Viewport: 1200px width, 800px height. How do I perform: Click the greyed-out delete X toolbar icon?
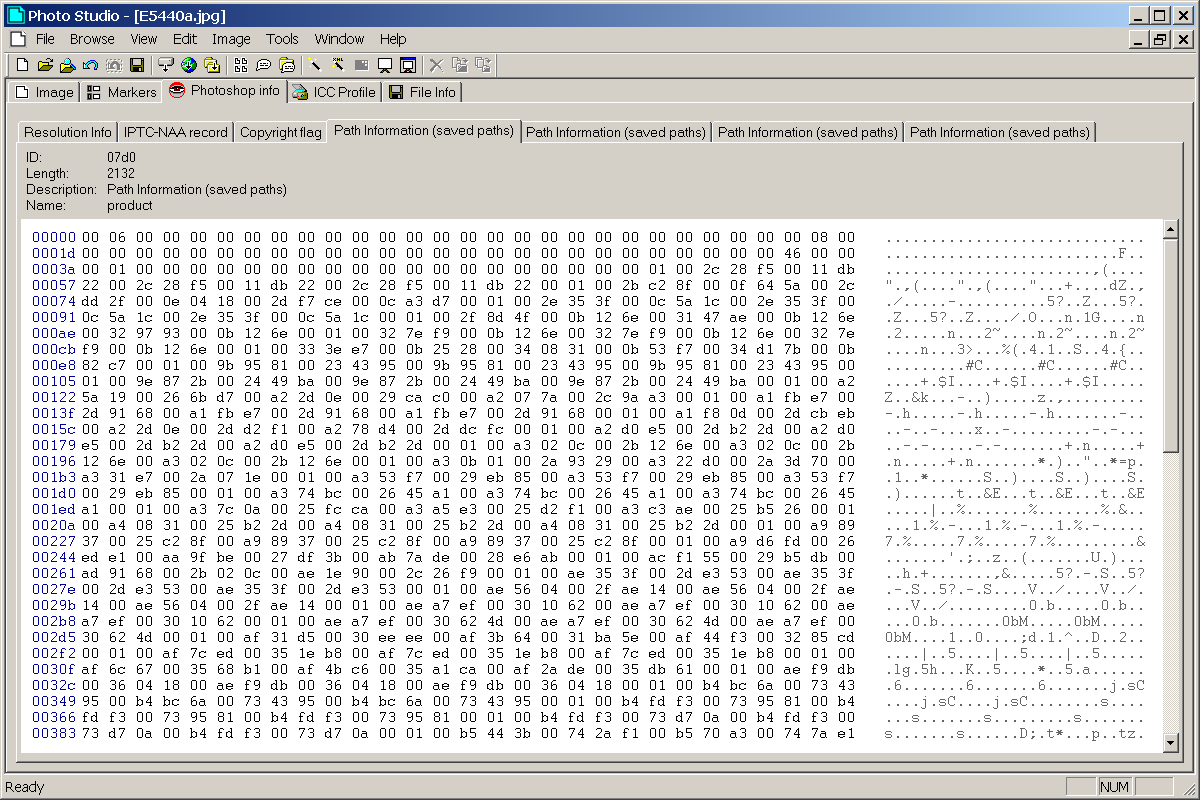click(436, 65)
